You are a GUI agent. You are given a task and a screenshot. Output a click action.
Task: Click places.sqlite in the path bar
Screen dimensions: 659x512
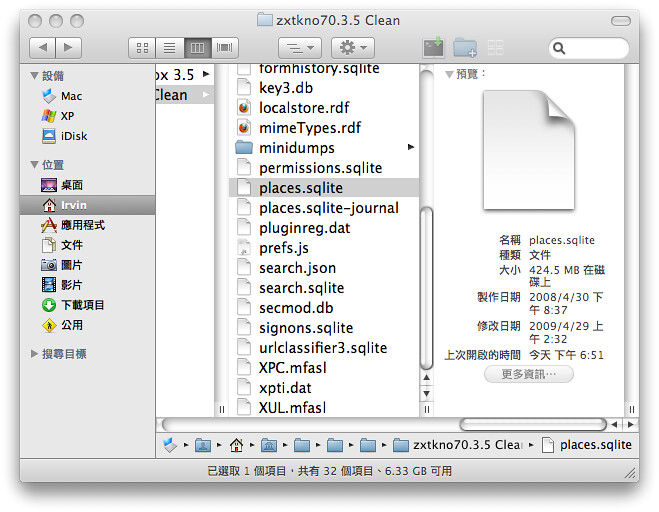click(587, 445)
